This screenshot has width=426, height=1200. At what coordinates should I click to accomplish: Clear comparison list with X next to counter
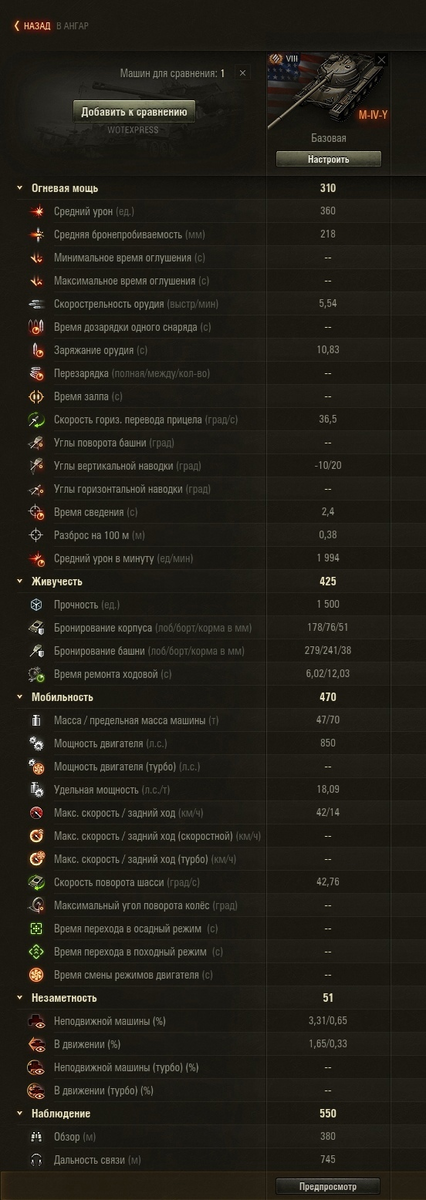[x=242, y=73]
